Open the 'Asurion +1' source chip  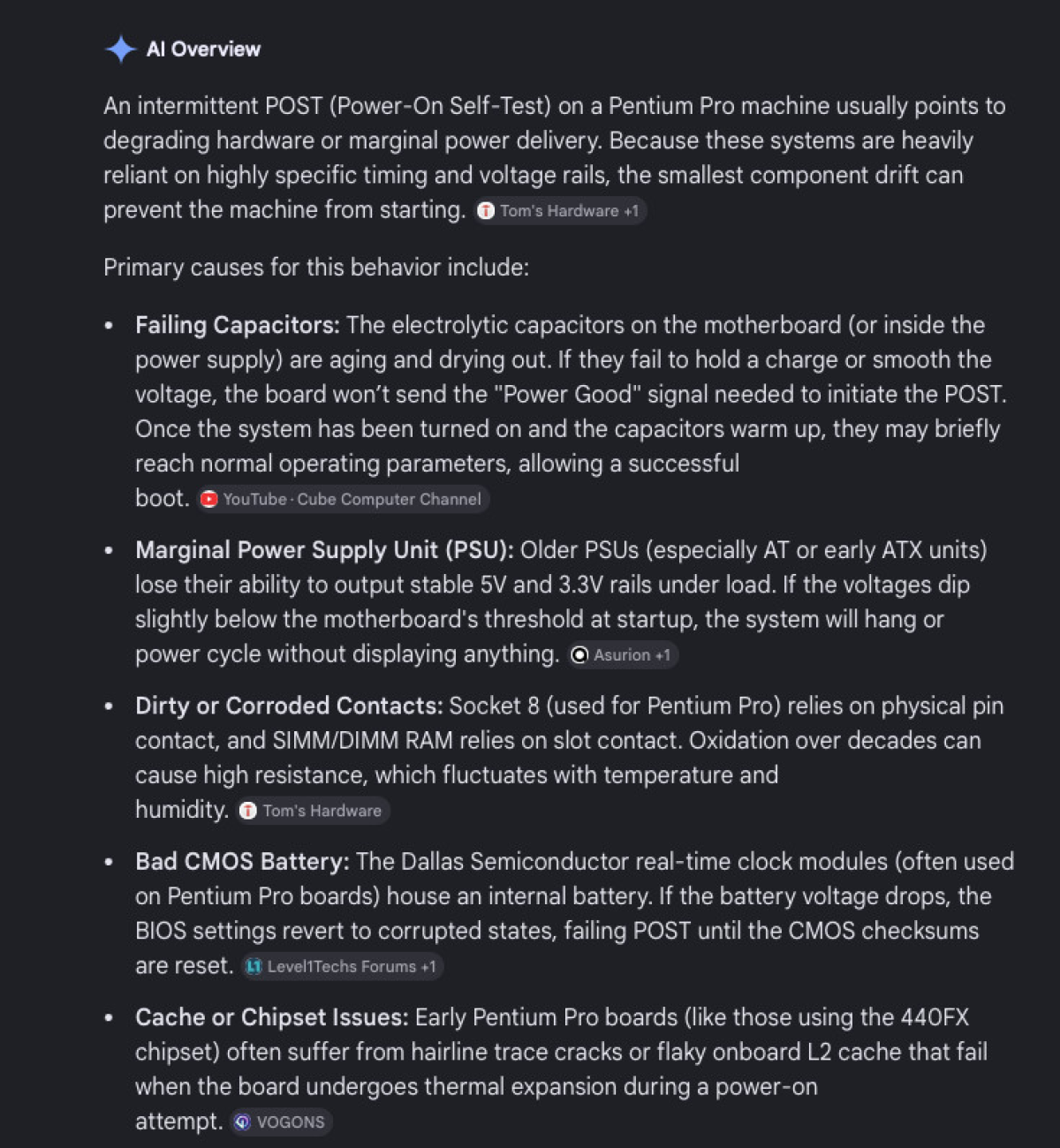point(623,655)
